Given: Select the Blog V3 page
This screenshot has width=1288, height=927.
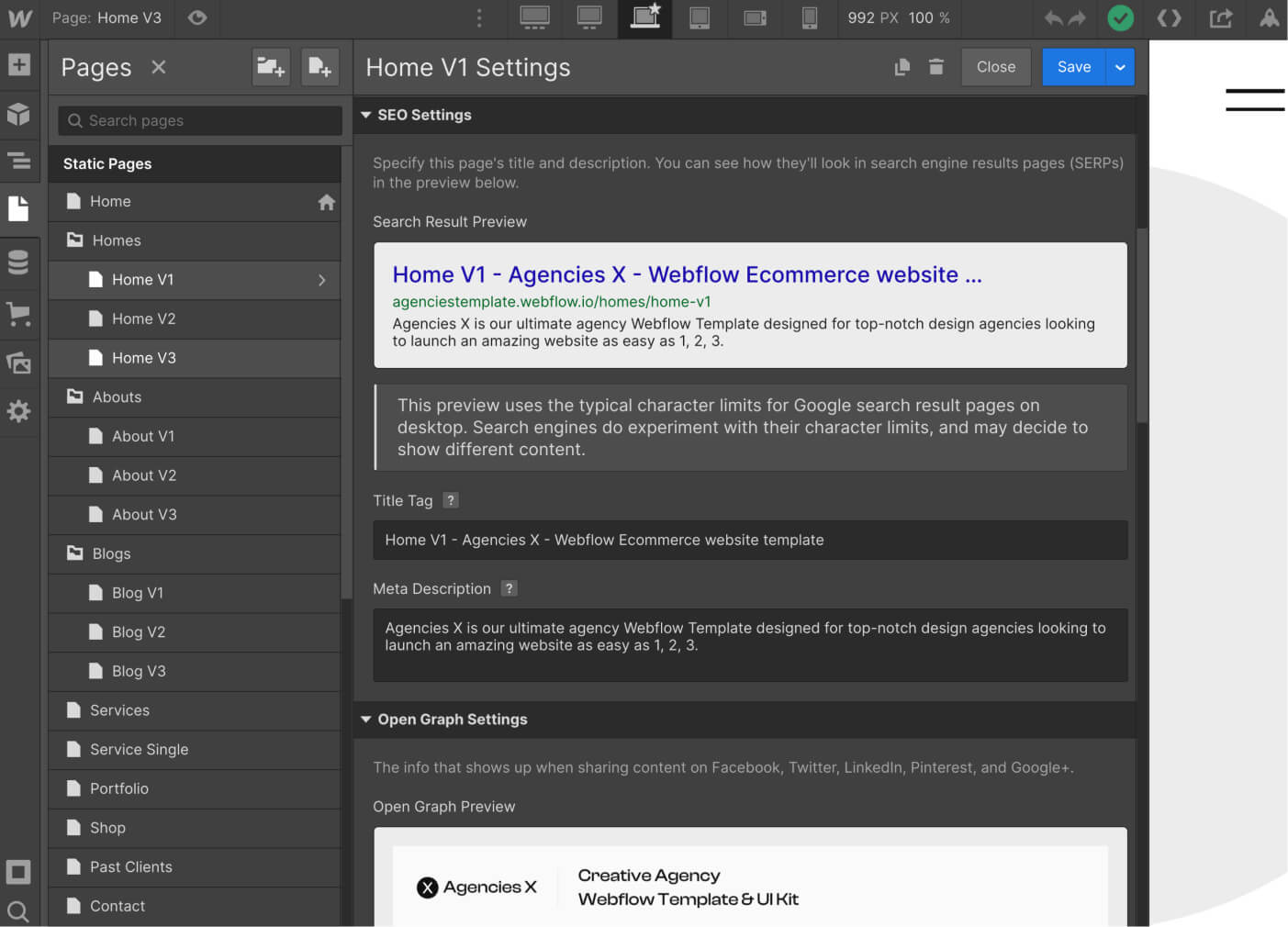Looking at the screenshot, I should (x=195, y=672).
